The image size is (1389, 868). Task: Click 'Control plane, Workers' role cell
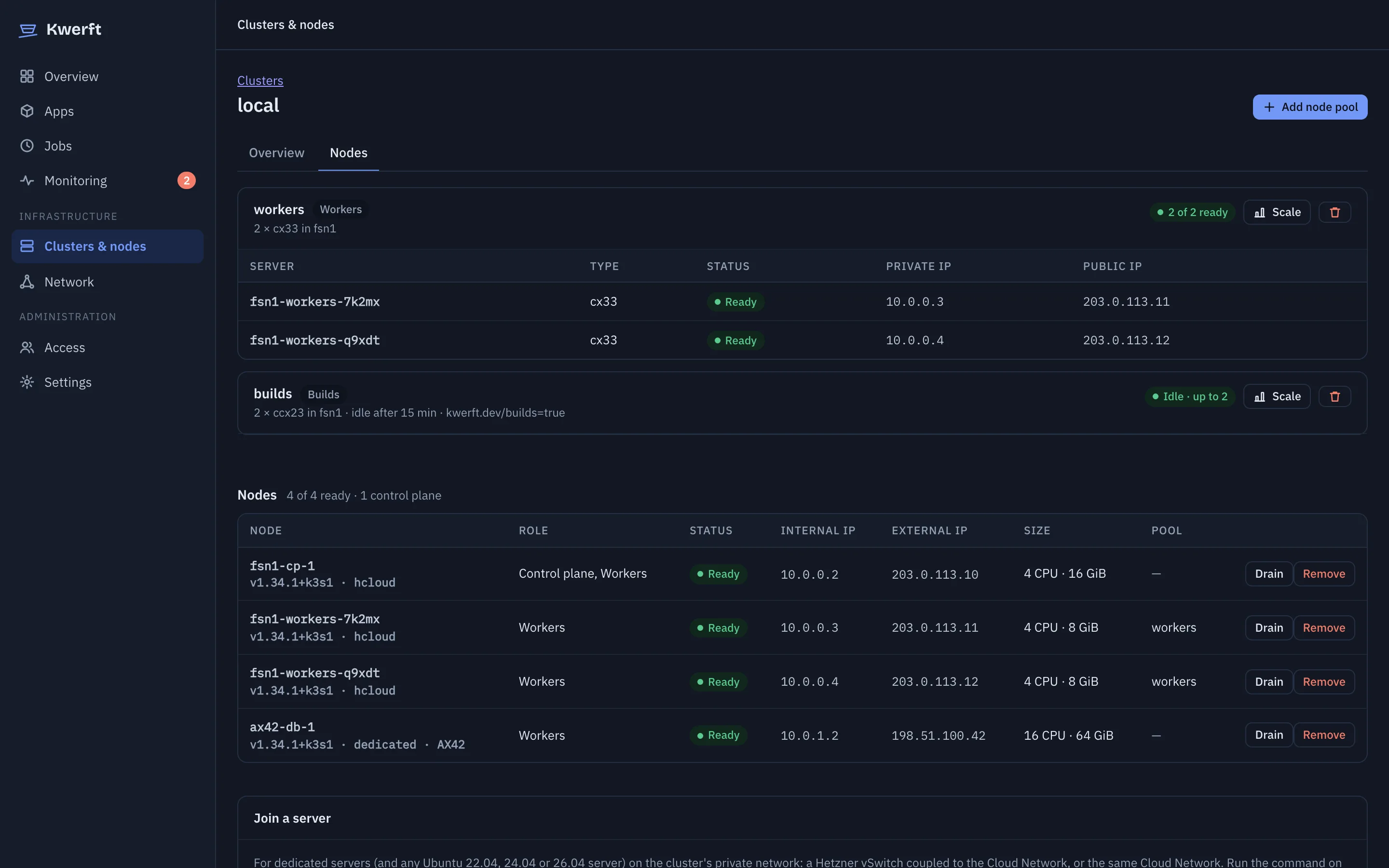pos(583,574)
